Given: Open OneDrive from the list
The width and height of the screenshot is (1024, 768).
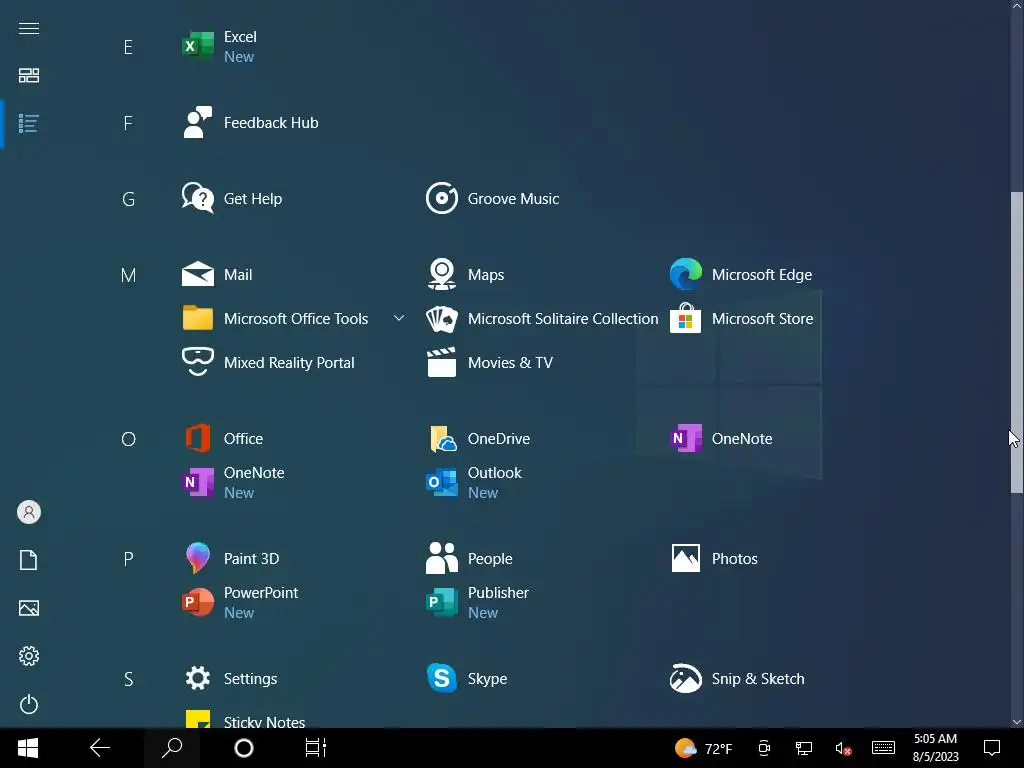Looking at the screenshot, I should (478, 439).
